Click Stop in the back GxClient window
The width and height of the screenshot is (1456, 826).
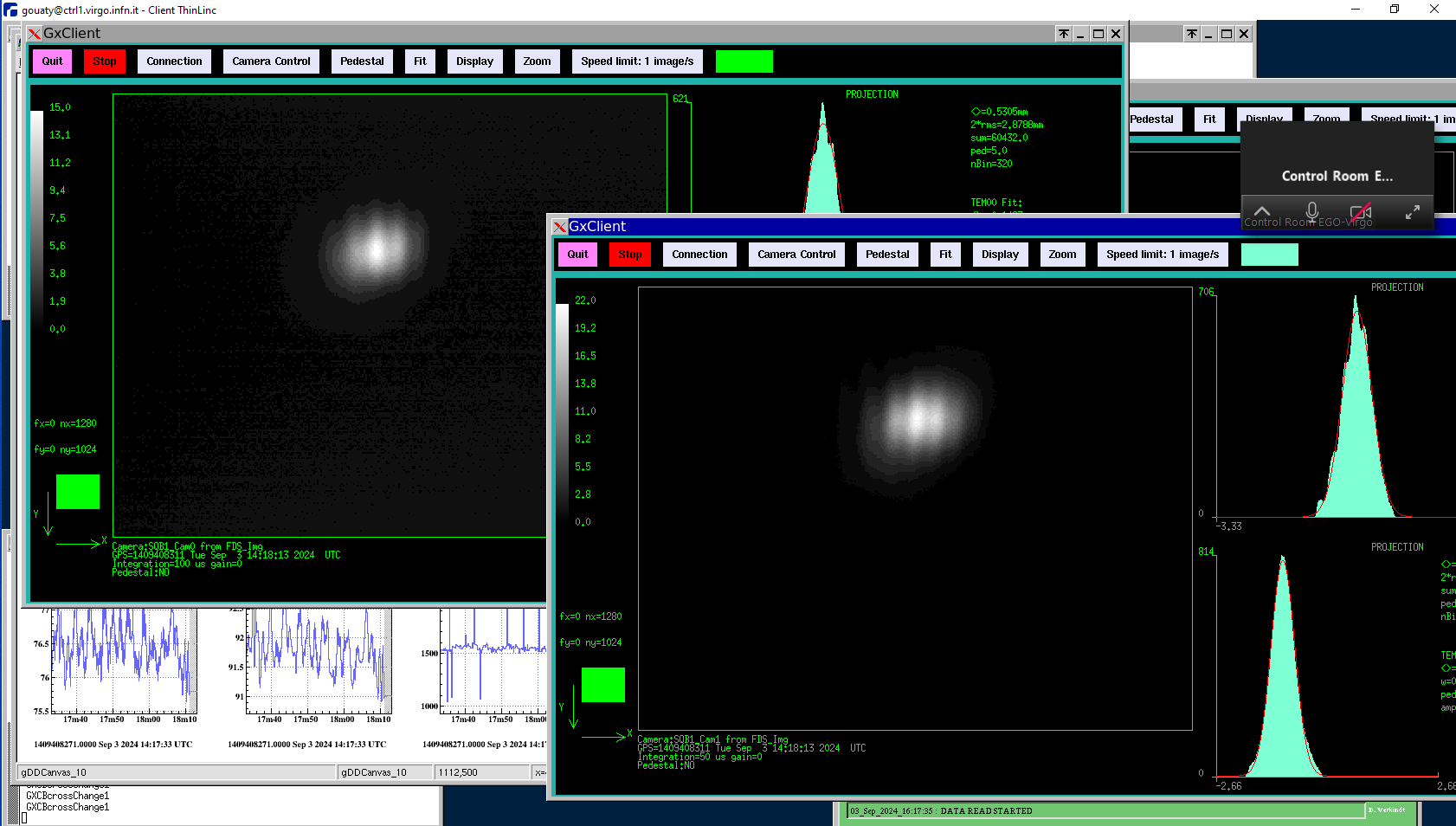(x=105, y=61)
